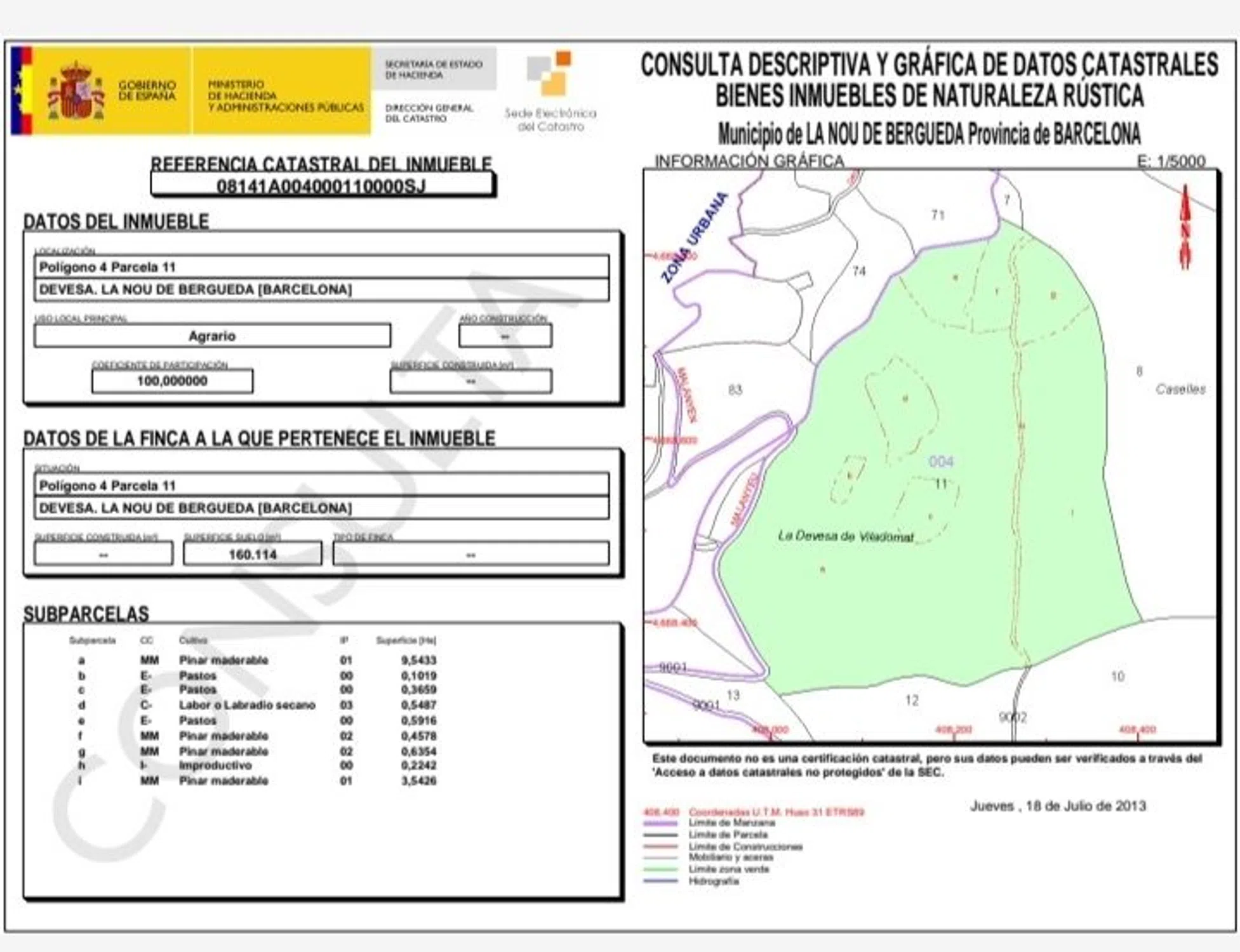Click the Dirección General del Catastro text
The image size is (1240, 952).
coord(429,113)
